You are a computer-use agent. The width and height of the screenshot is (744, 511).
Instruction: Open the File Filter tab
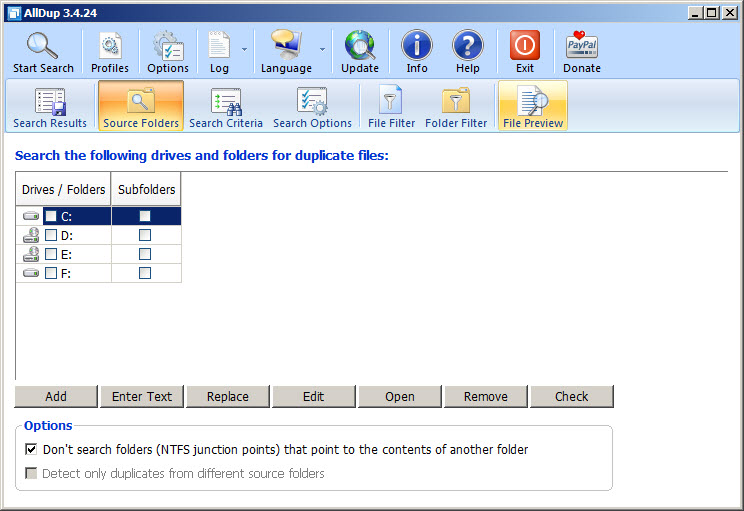tap(391, 106)
